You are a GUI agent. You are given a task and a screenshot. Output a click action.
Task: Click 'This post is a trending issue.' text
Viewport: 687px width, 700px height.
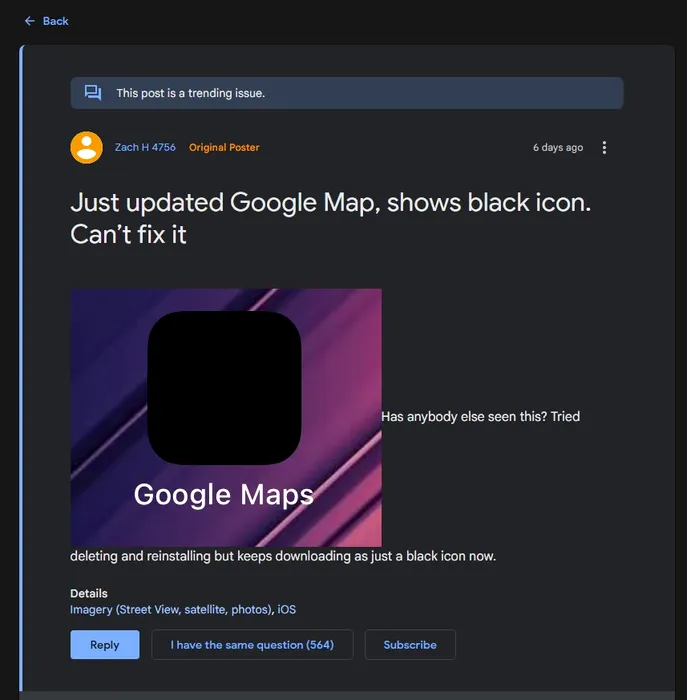point(191,93)
